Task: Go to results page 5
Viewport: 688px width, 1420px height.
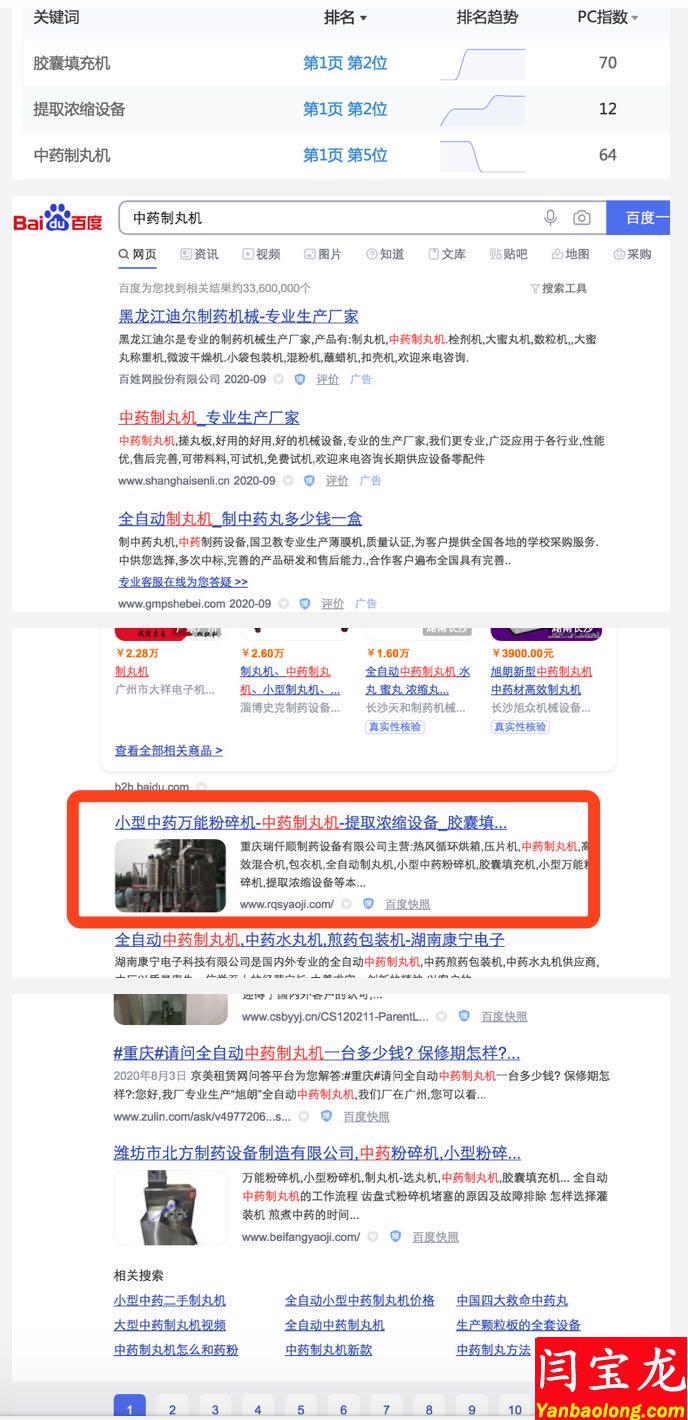Action: (x=300, y=1409)
